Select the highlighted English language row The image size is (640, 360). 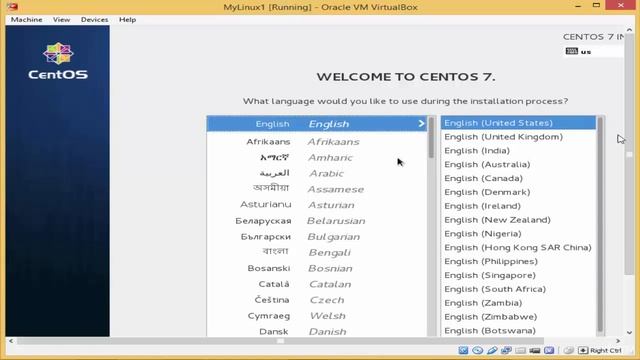(317, 124)
